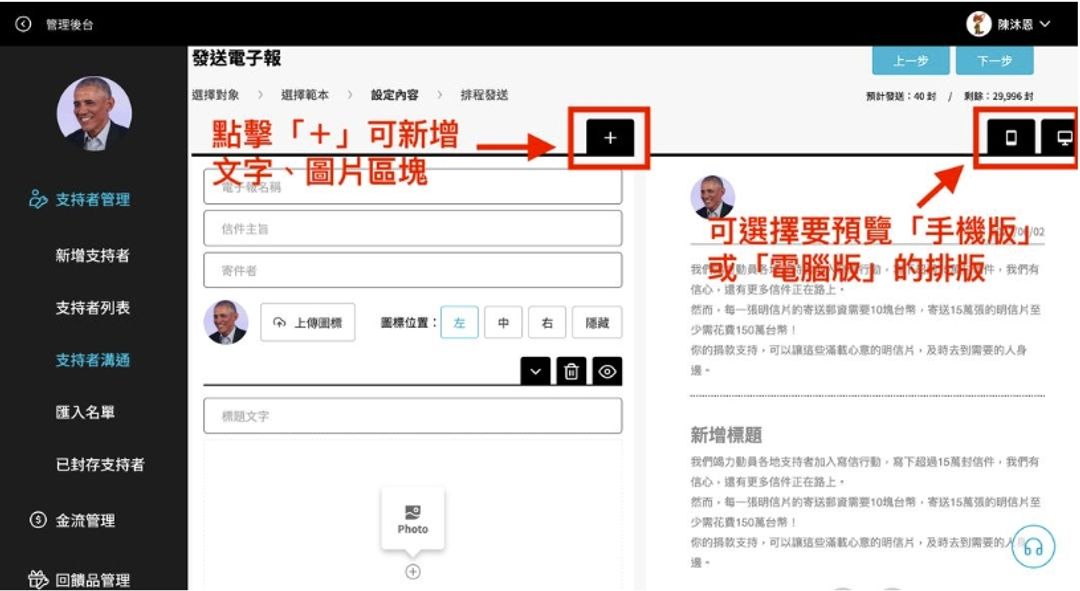This screenshot has height=591, width=1080.
Task: Open 支持者溝通 in the sidebar
Action: (x=92, y=360)
